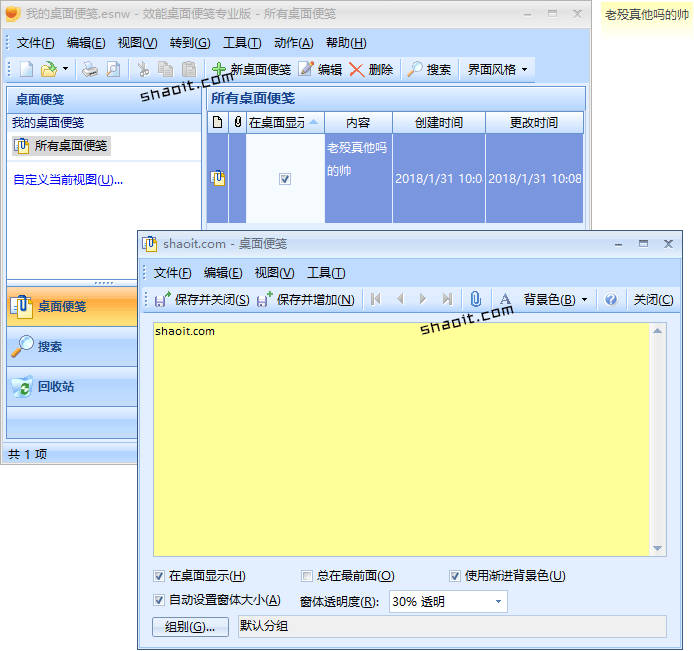694x651 pixels.
Task: Open the 背景色(B) color dropdown
Action: [x=555, y=300]
